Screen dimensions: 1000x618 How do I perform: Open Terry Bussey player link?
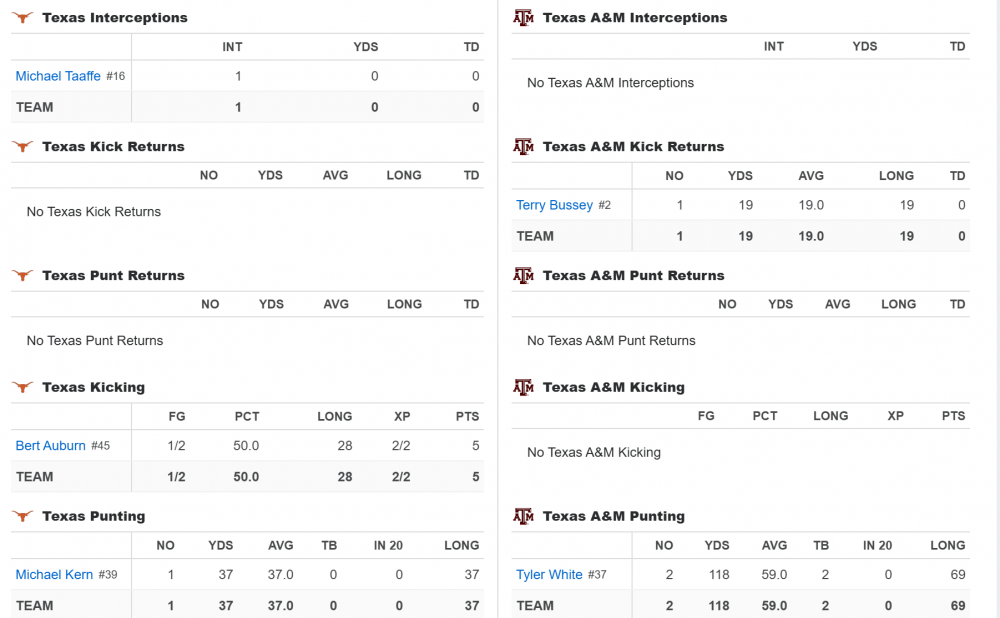tap(554, 205)
